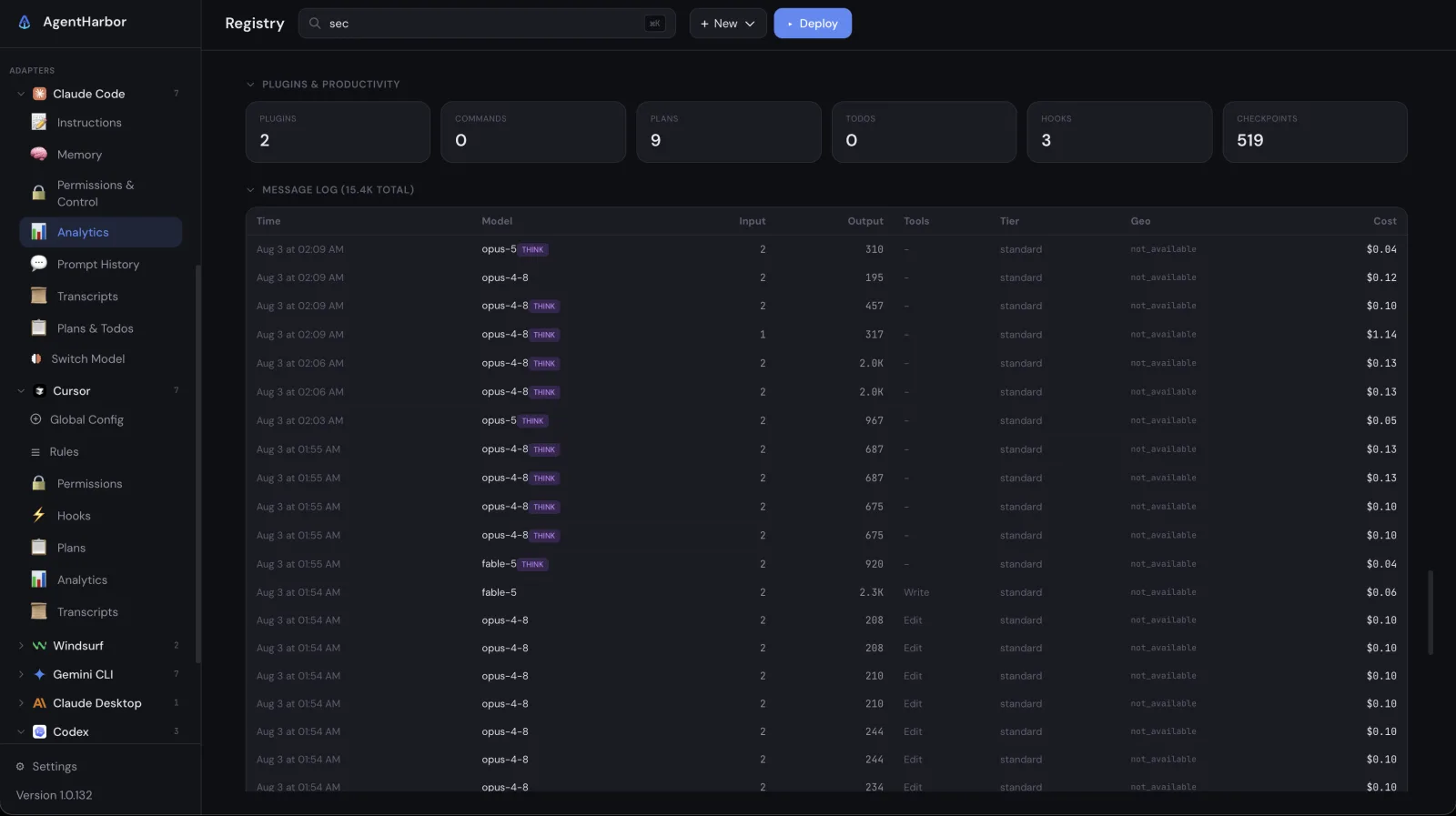Screen dimensions: 1456x816
Task: Click the message log vertical scrollbar
Action: (x=1431, y=612)
